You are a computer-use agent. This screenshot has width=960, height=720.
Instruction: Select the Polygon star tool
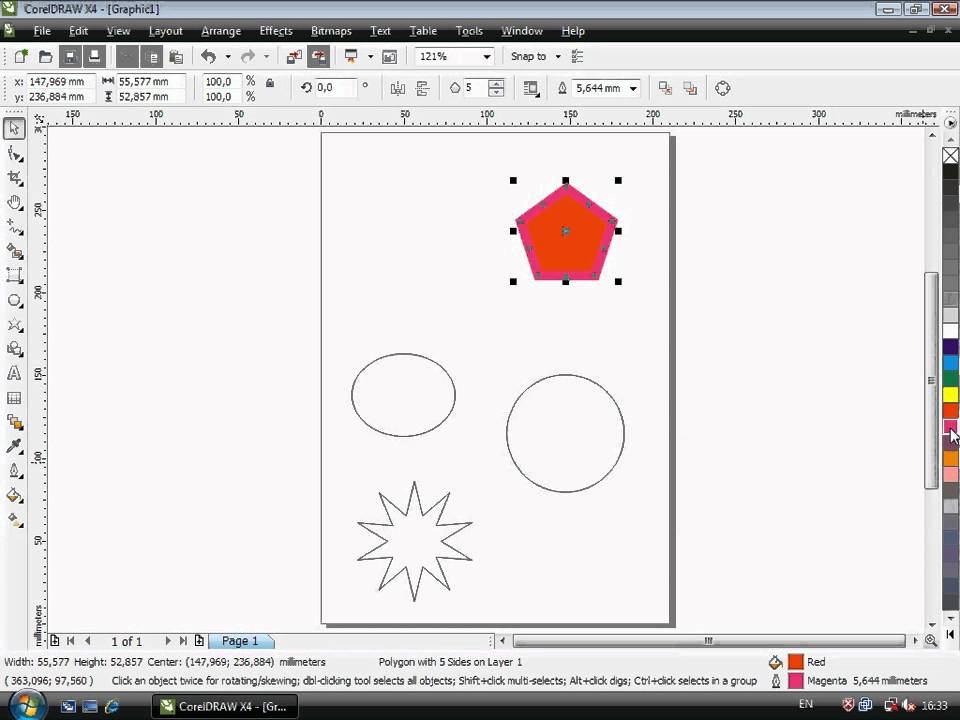(14, 324)
